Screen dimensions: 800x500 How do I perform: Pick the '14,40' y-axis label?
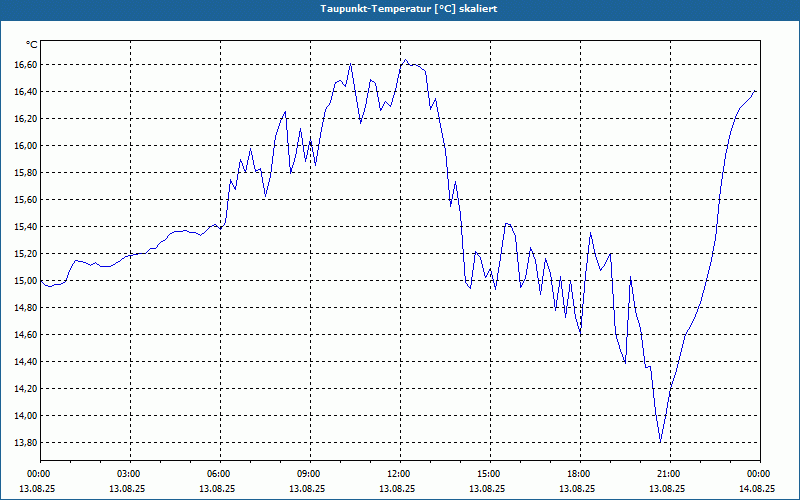[27, 362]
